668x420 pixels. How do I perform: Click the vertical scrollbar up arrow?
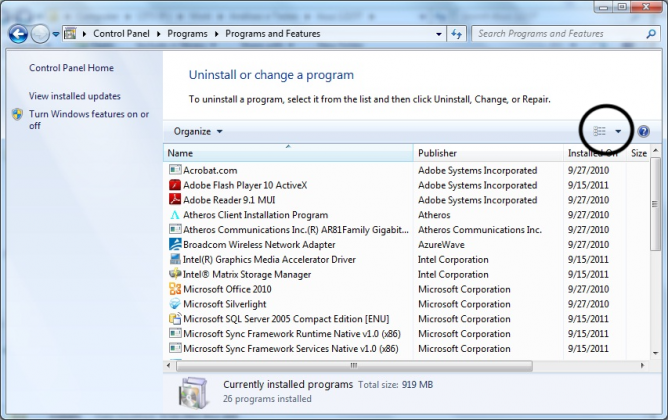(655, 150)
